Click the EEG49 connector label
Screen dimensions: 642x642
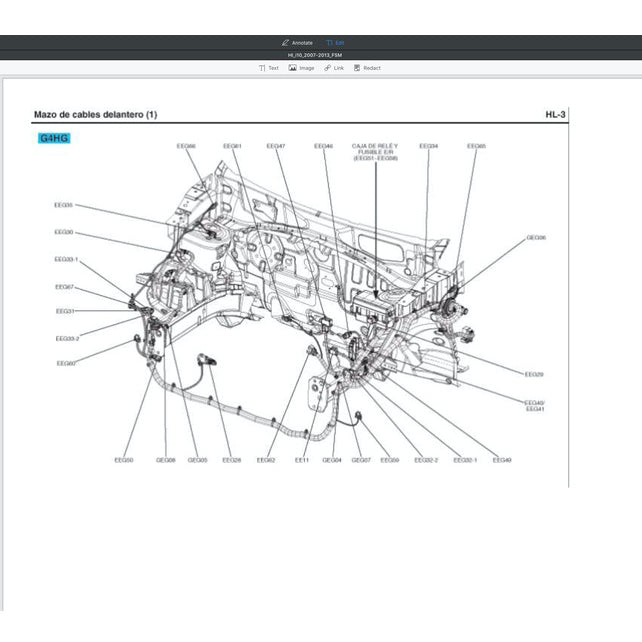click(x=501, y=460)
